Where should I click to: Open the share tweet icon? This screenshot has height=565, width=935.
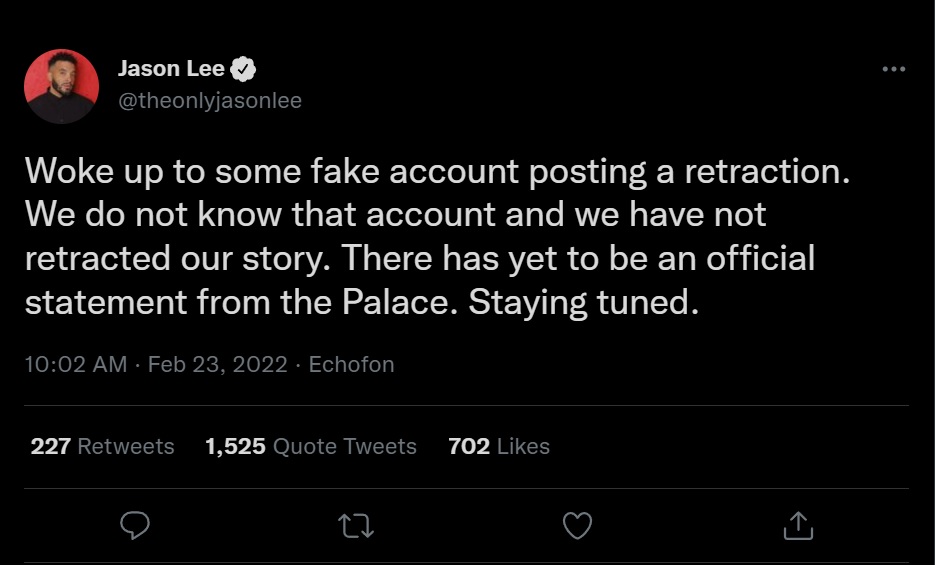point(796,525)
